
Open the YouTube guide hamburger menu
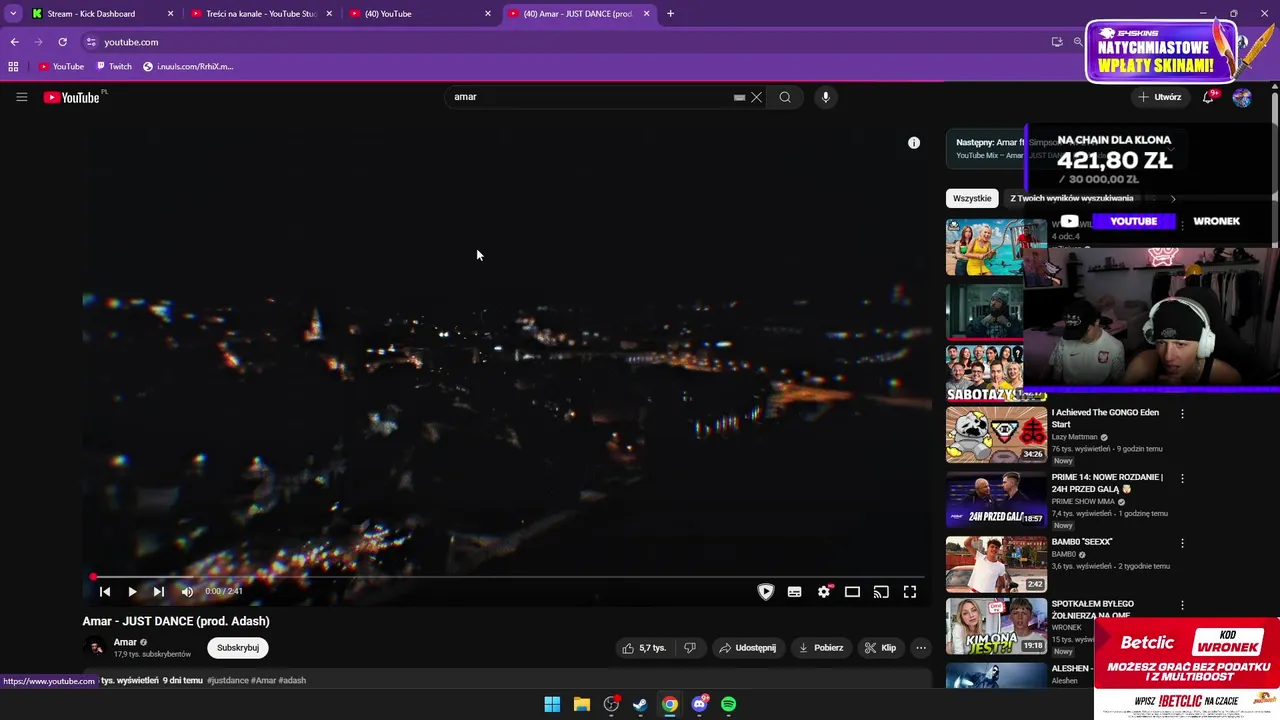pos(21,97)
